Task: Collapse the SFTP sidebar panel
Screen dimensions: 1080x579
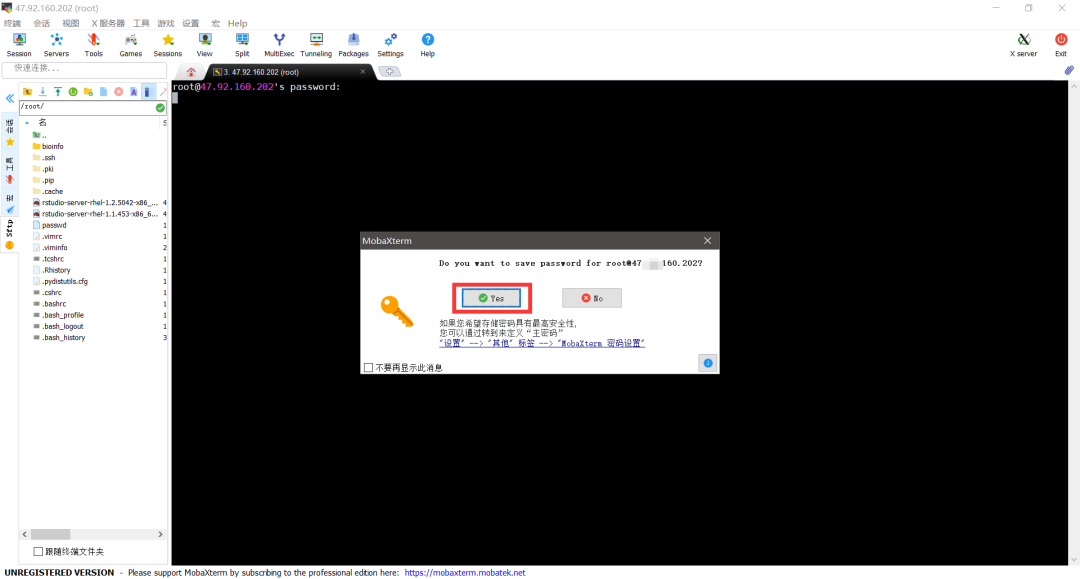Action: click(x=10, y=99)
